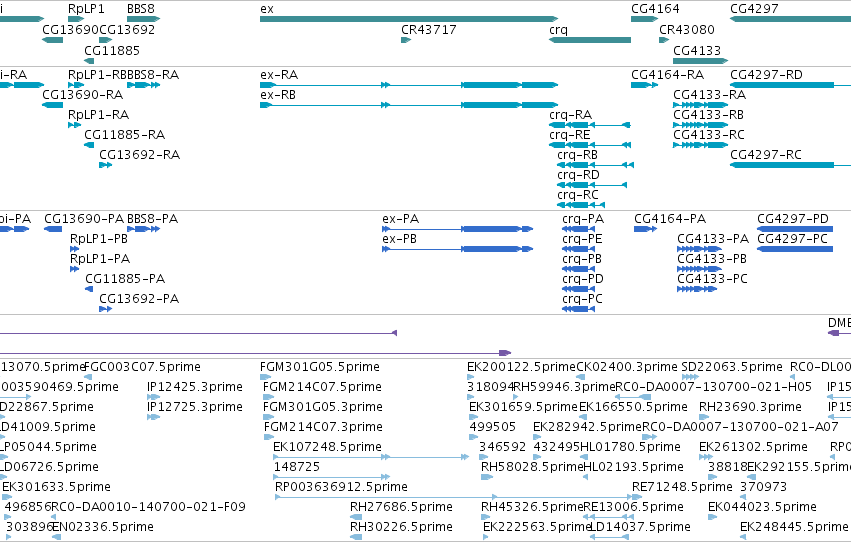Select the CG4133-RA transcript
The height and width of the screenshot is (542, 851).
[700, 105]
